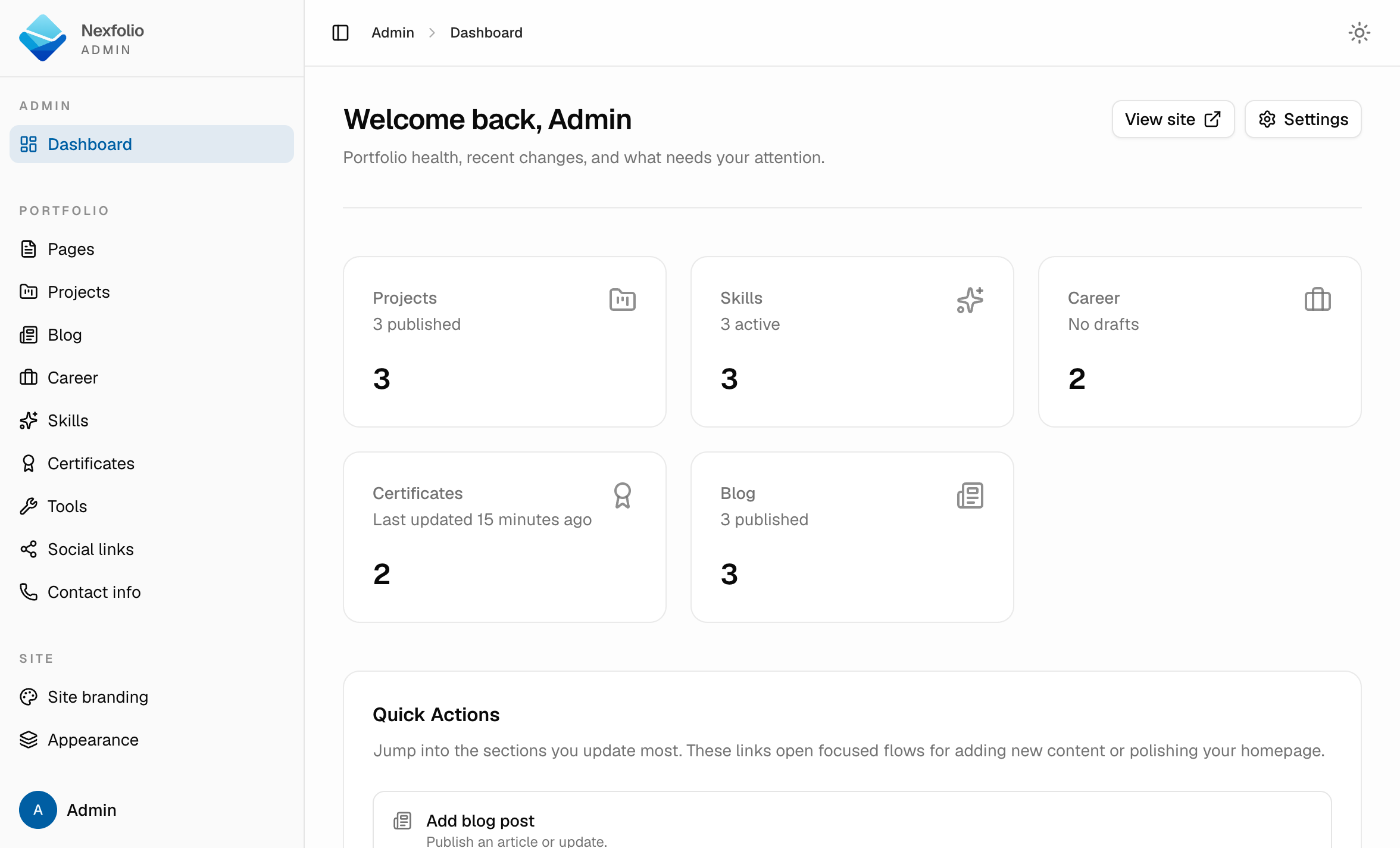Viewport: 1400px width, 848px height.
Task: Toggle the sidebar panel icon
Action: tap(340, 33)
